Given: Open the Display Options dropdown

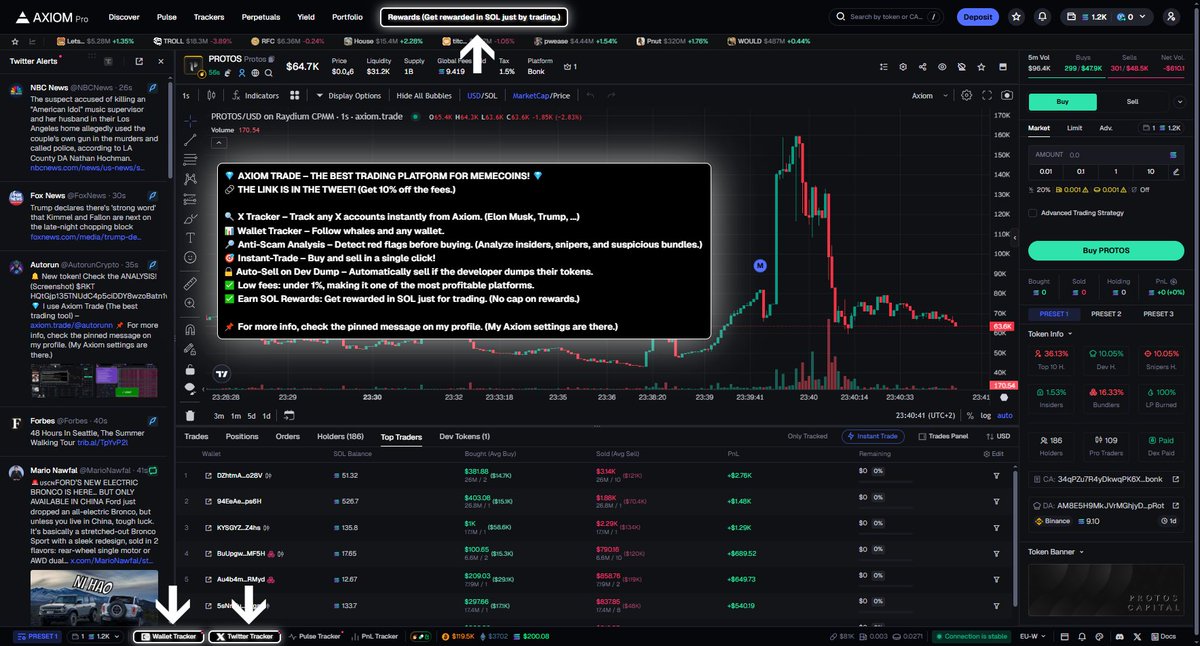Looking at the screenshot, I should pos(348,96).
